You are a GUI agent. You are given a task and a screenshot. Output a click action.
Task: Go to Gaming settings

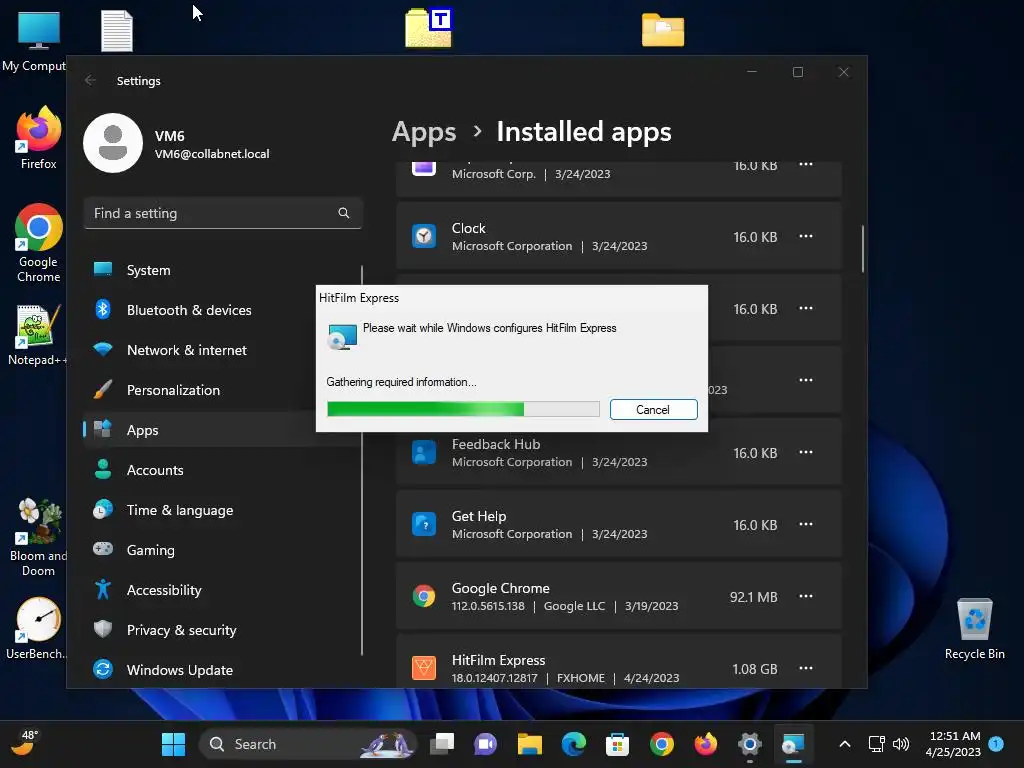coord(222,550)
